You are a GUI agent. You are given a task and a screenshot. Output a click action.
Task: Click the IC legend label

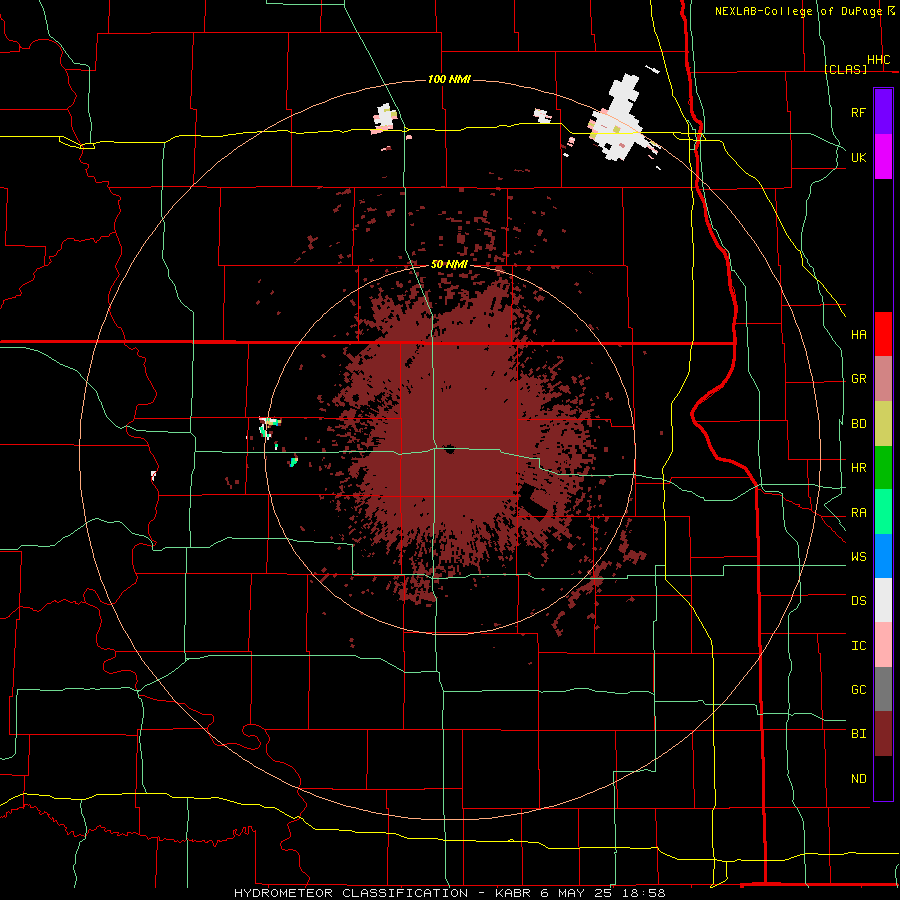[858, 646]
